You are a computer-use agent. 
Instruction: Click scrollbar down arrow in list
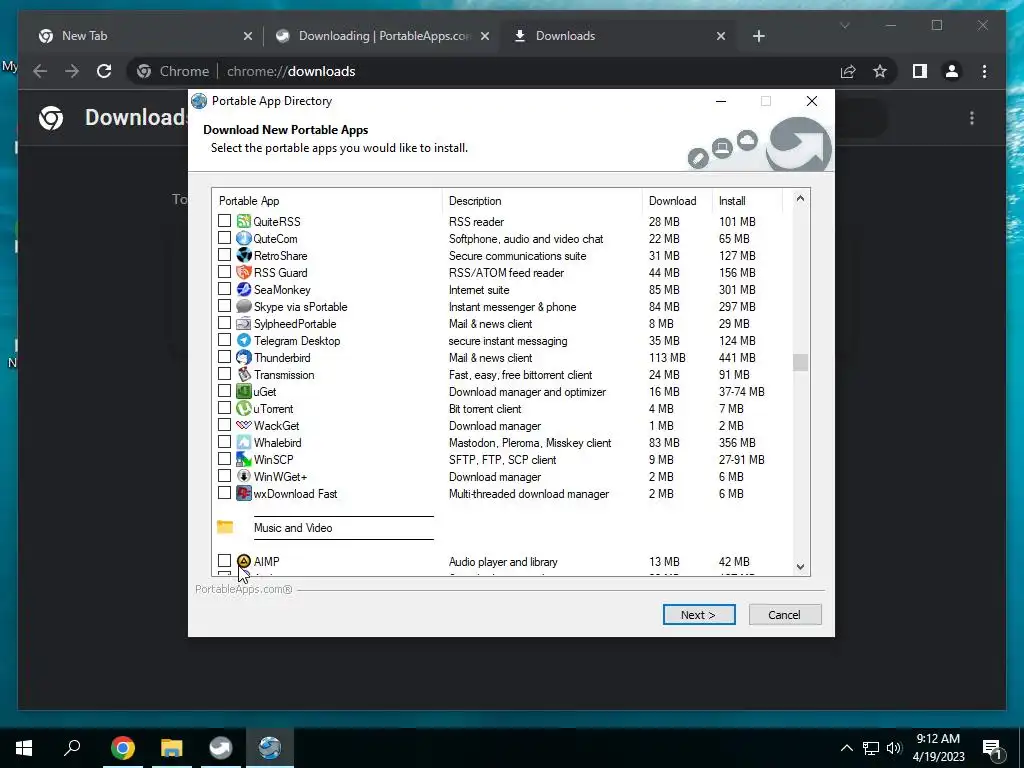[801, 567]
